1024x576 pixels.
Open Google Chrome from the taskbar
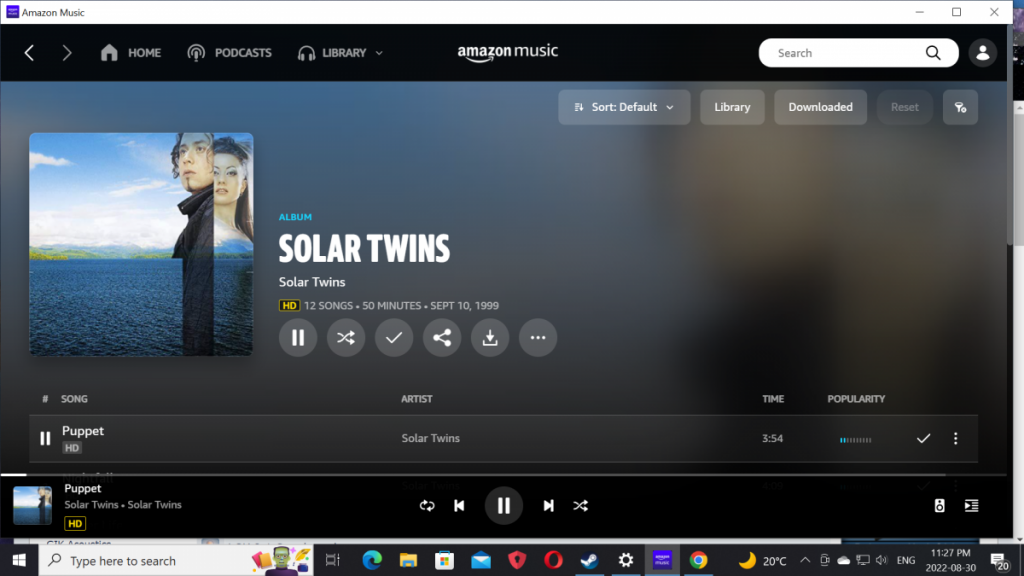(x=698, y=560)
